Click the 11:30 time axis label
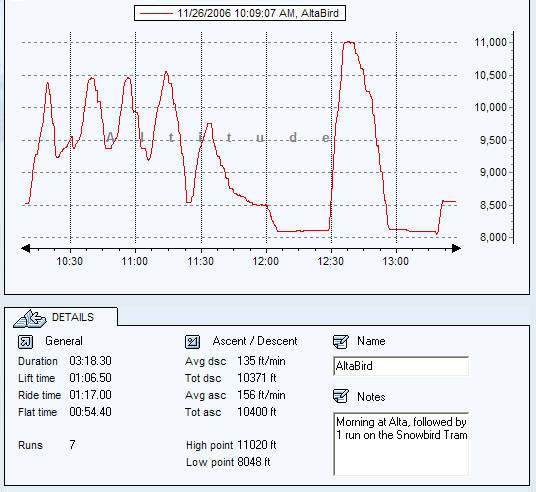 click(200, 262)
